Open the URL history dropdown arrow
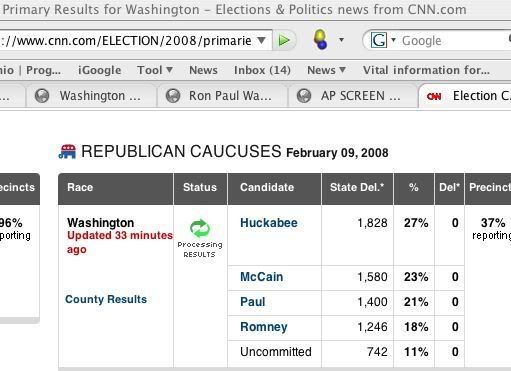 pos(262,41)
